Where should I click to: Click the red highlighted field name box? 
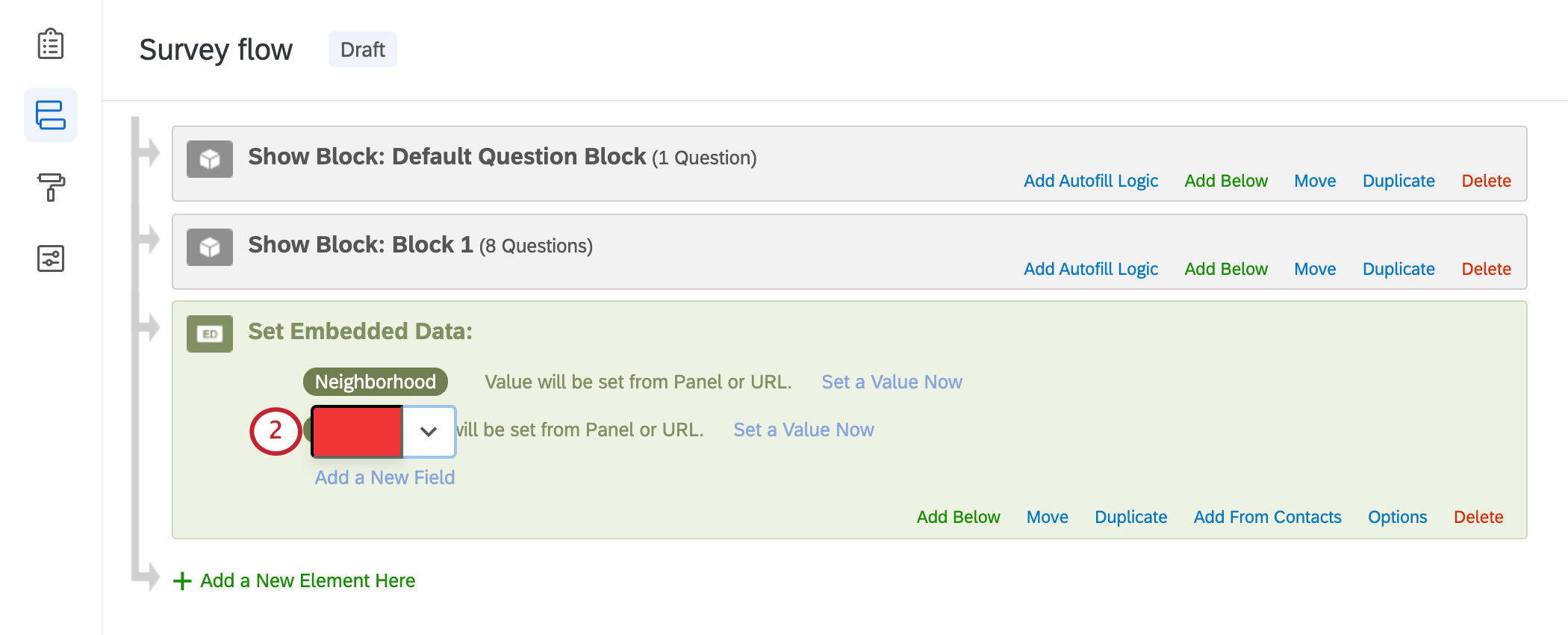[x=357, y=431]
